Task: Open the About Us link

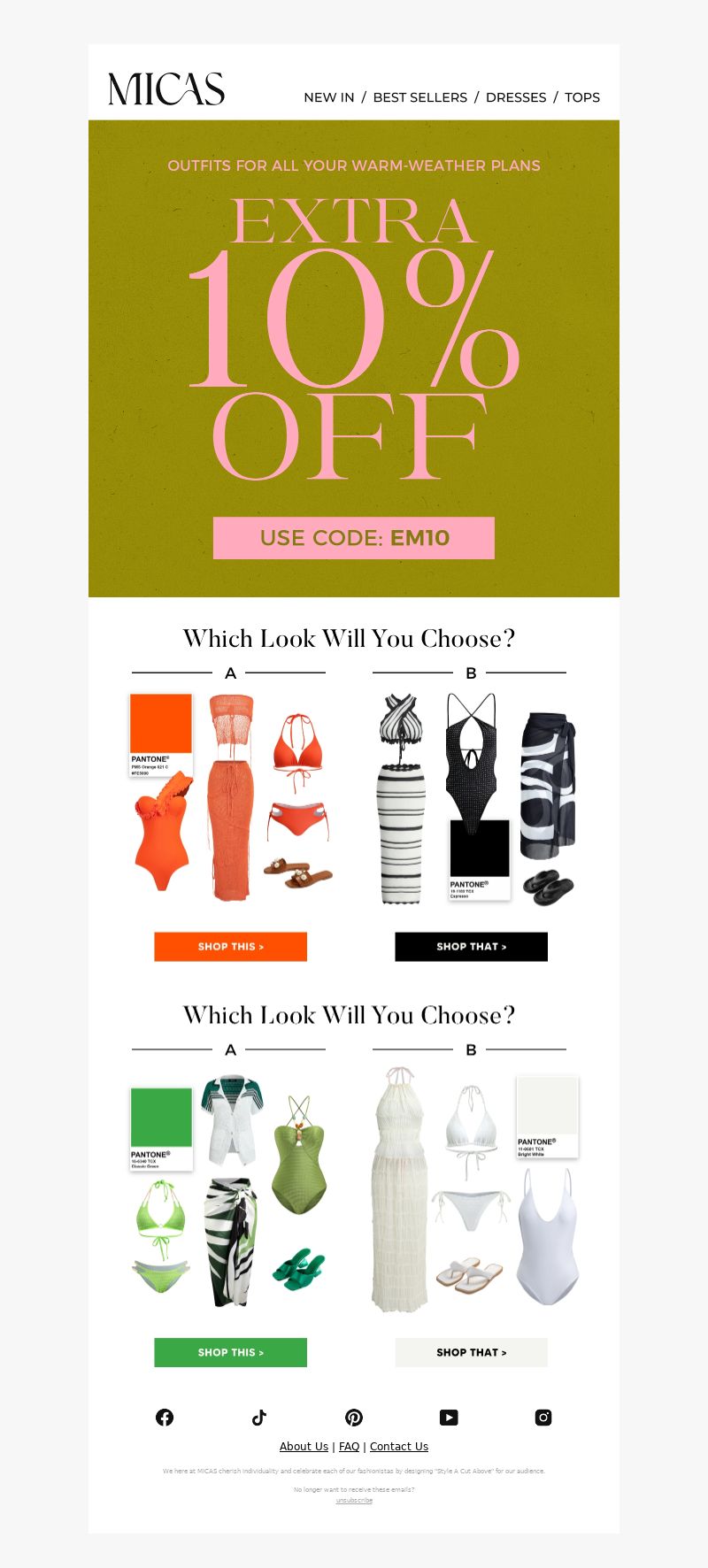Action: pyautogui.click(x=304, y=1447)
